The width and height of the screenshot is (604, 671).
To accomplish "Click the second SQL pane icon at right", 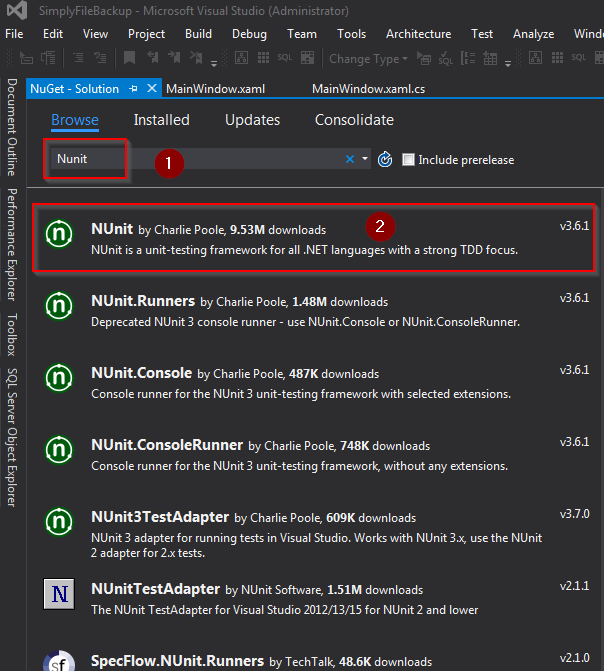I will point(579,58).
